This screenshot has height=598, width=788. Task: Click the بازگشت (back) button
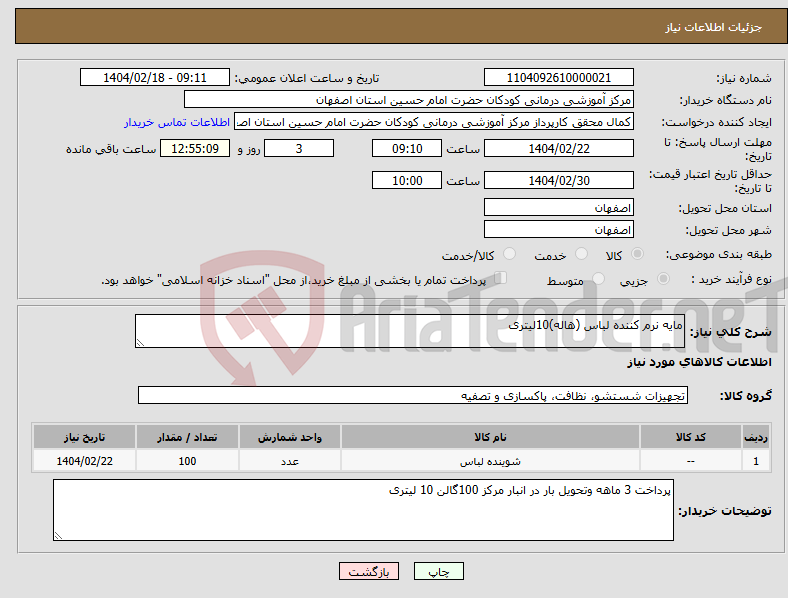tap(369, 571)
